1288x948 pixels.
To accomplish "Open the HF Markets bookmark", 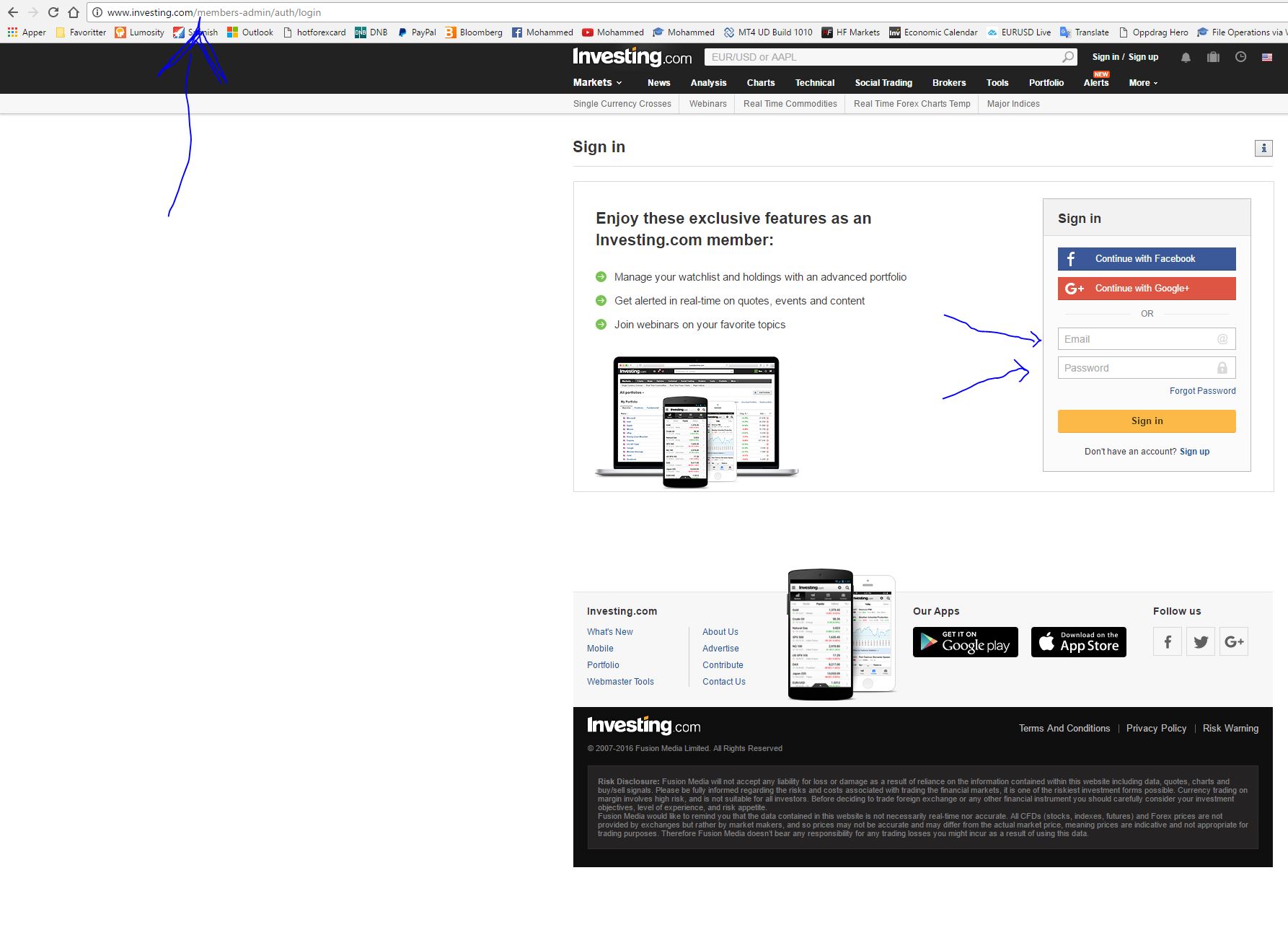I will tap(851, 32).
